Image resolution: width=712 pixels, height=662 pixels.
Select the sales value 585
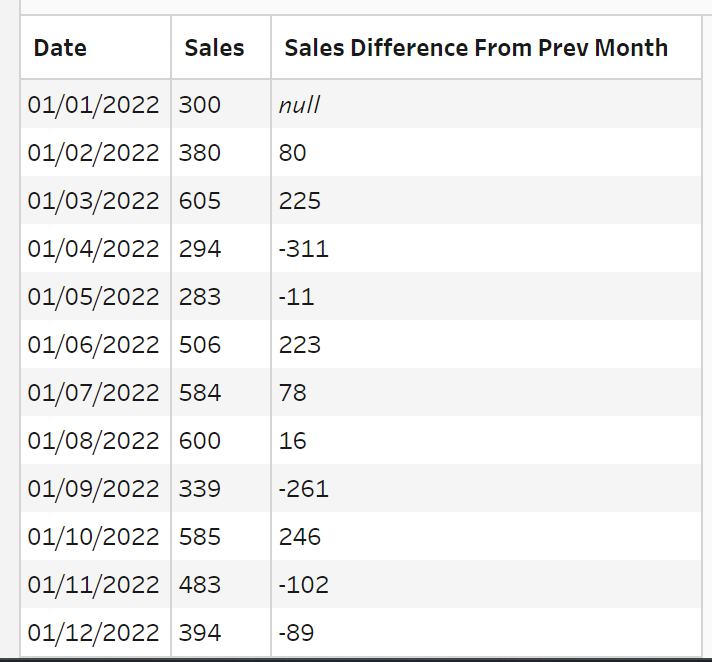200,537
